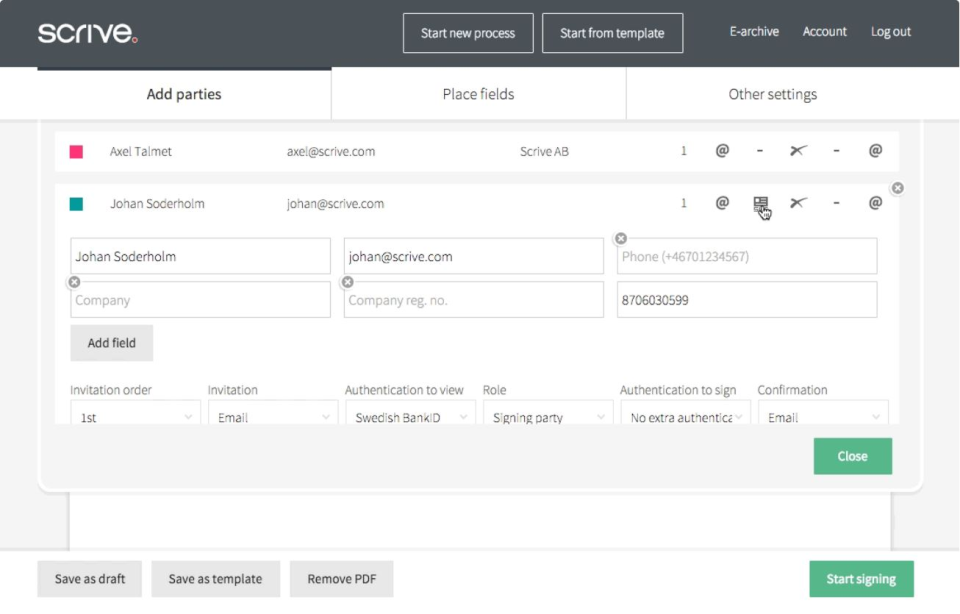The width and height of the screenshot is (960, 614).
Task: Click Log out in the header
Action: pyautogui.click(x=891, y=31)
